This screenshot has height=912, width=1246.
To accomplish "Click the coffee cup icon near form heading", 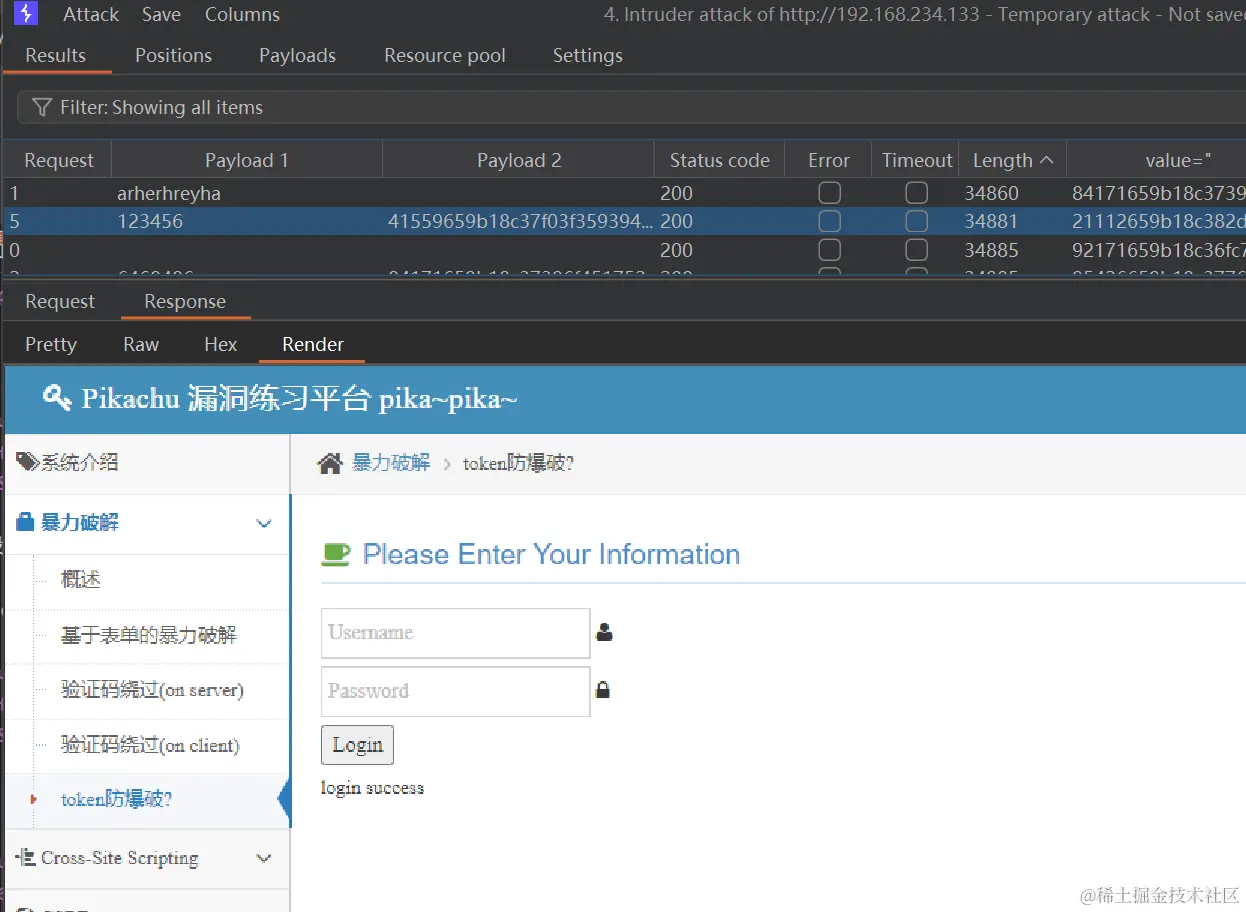I will click(336, 554).
